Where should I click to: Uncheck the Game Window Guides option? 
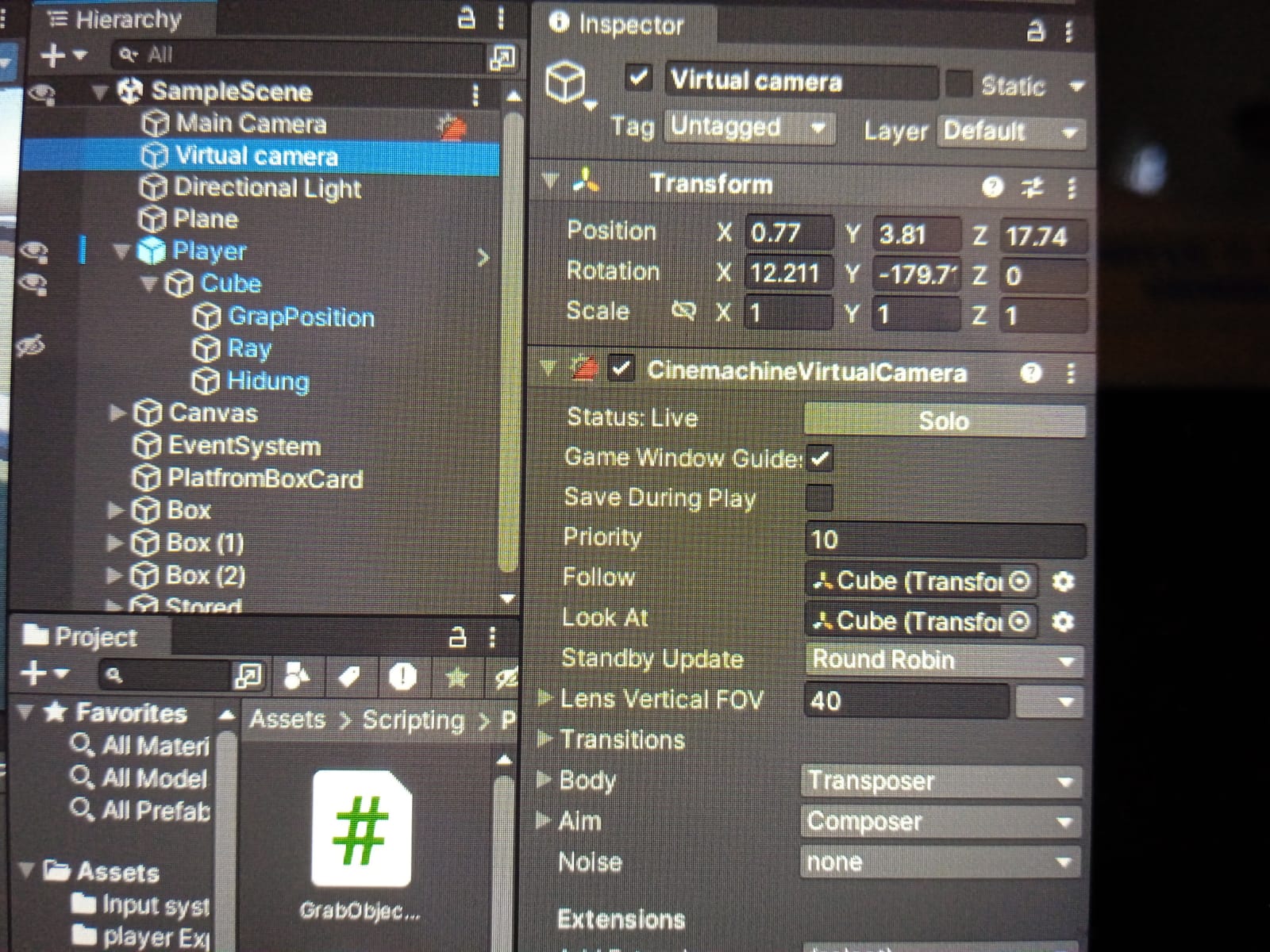point(819,458)
